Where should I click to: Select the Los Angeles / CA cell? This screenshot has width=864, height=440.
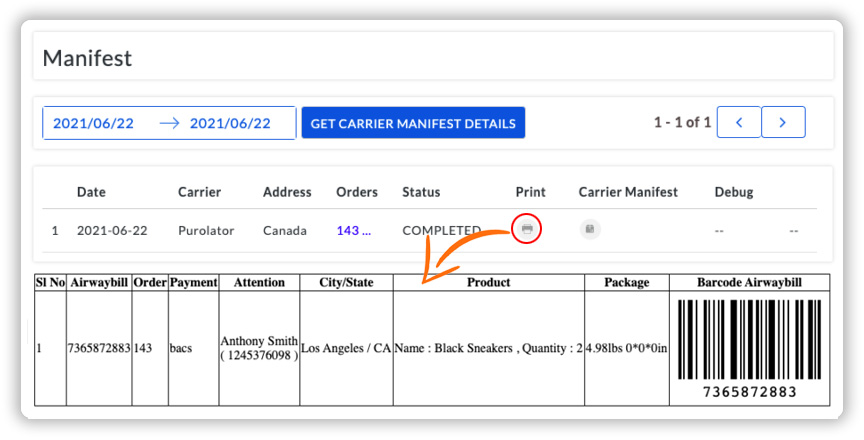point(347,348)
